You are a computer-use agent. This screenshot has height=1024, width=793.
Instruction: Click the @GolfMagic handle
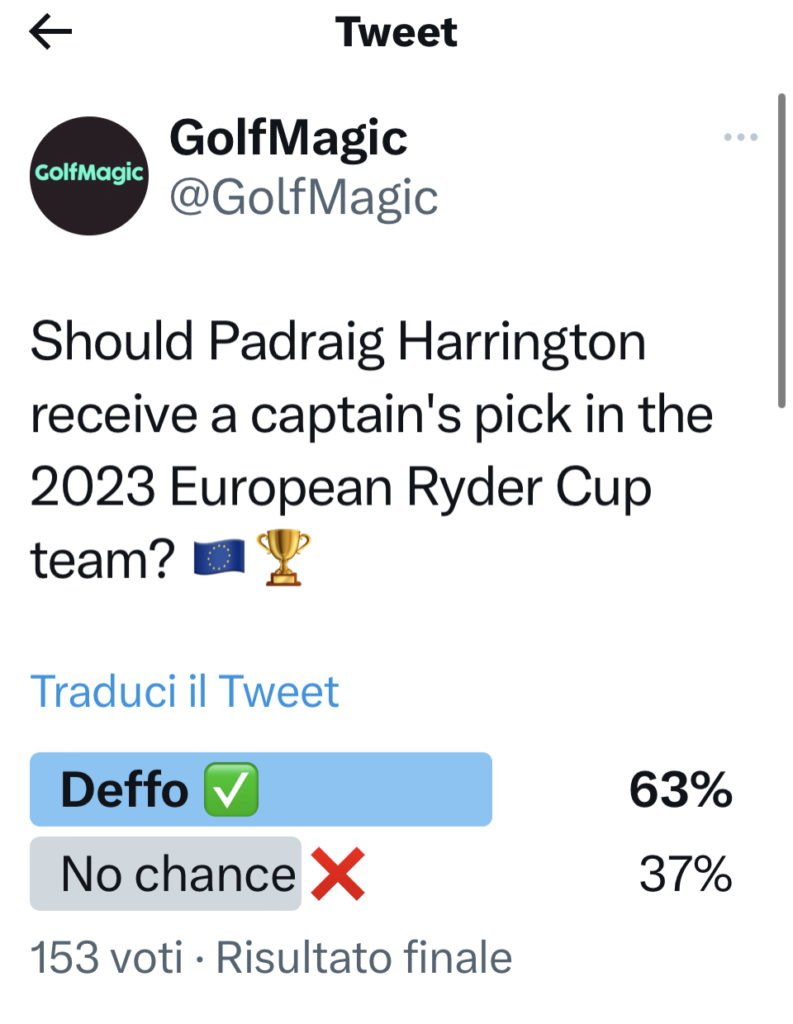coord(303,197)
